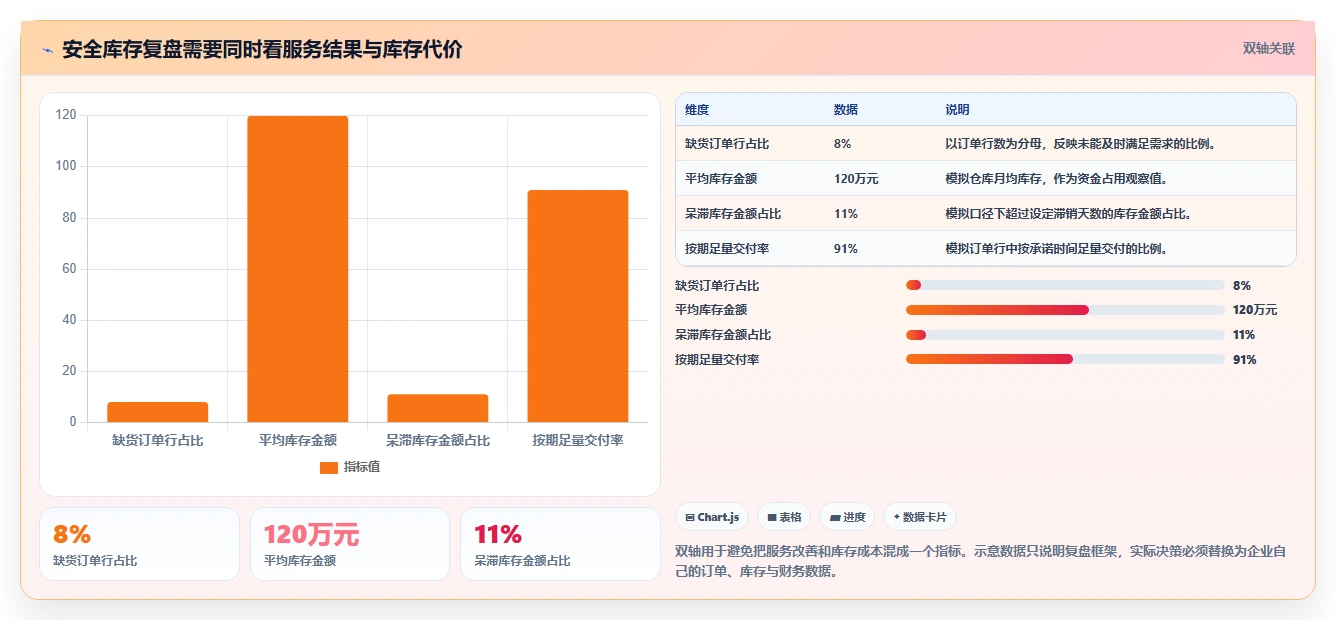Click the 按期足量交付率 progress bar

point(1065,359)
